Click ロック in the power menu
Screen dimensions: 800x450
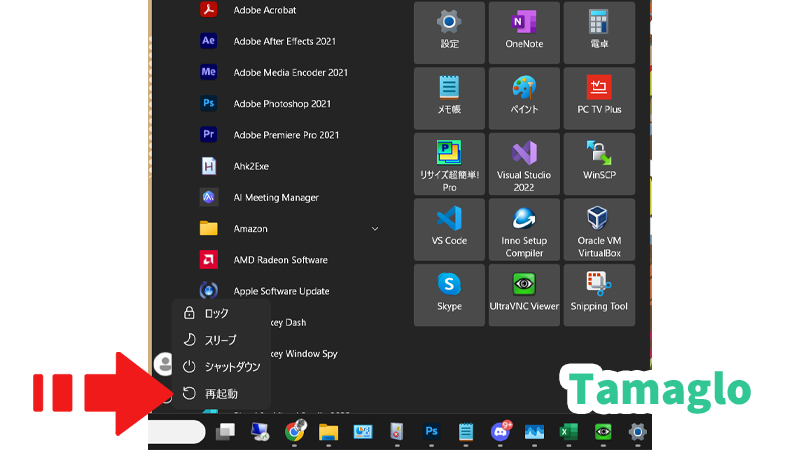tap(216, 313)
